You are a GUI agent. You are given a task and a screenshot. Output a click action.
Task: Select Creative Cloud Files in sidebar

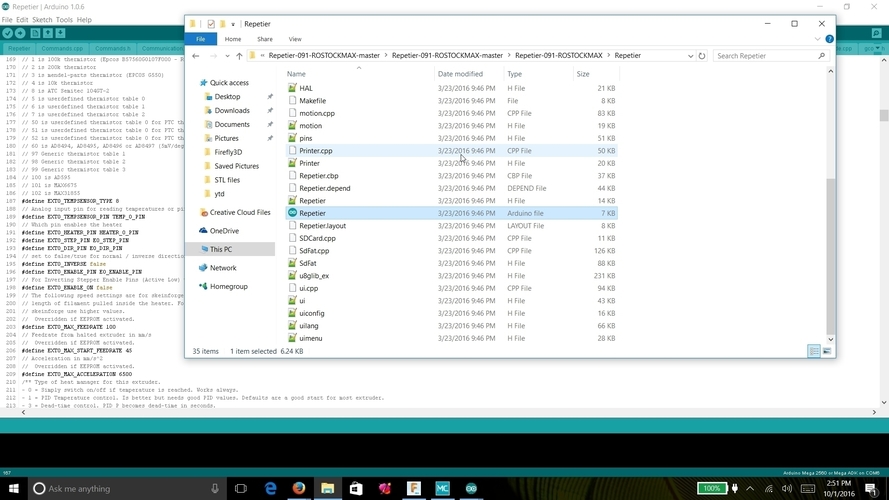(240, 213)
